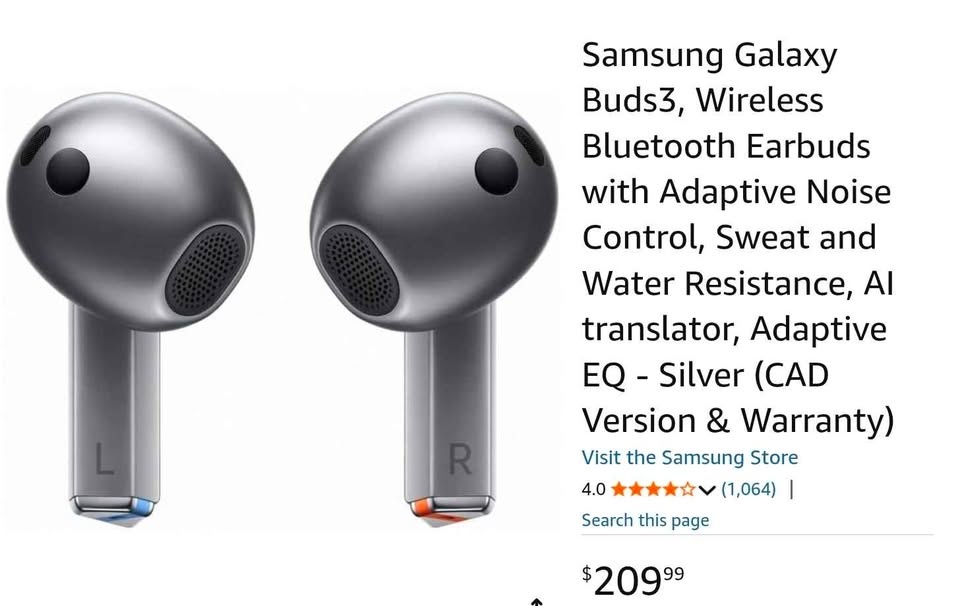
Task: Click the orange star rating icons
Action: [x=653, y=489]
